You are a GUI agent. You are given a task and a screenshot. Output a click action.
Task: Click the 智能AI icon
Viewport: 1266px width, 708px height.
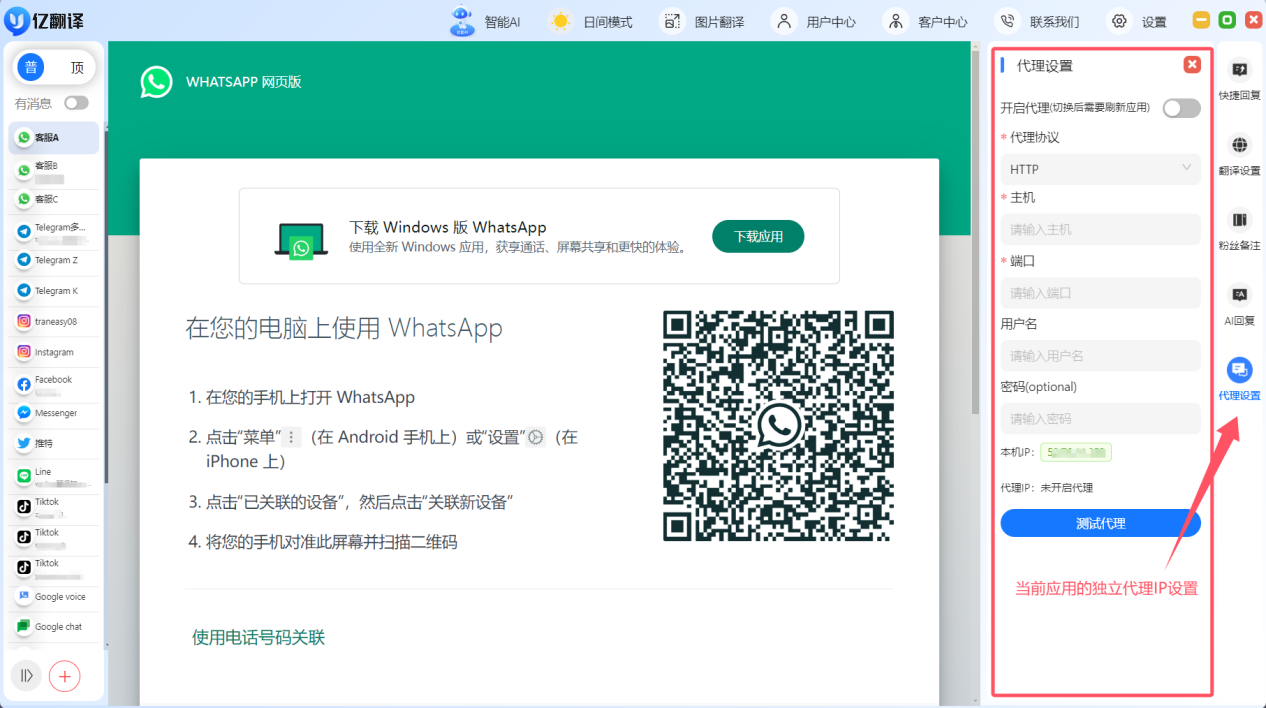point(487,19)
